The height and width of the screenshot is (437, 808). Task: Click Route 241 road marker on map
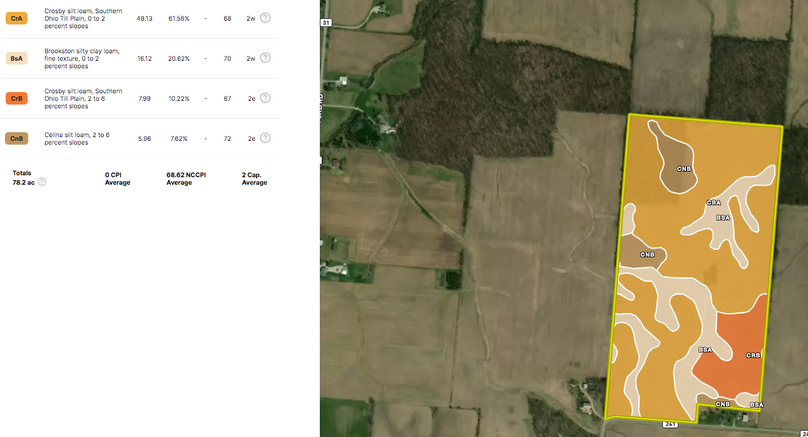click(x=670, y=424)
